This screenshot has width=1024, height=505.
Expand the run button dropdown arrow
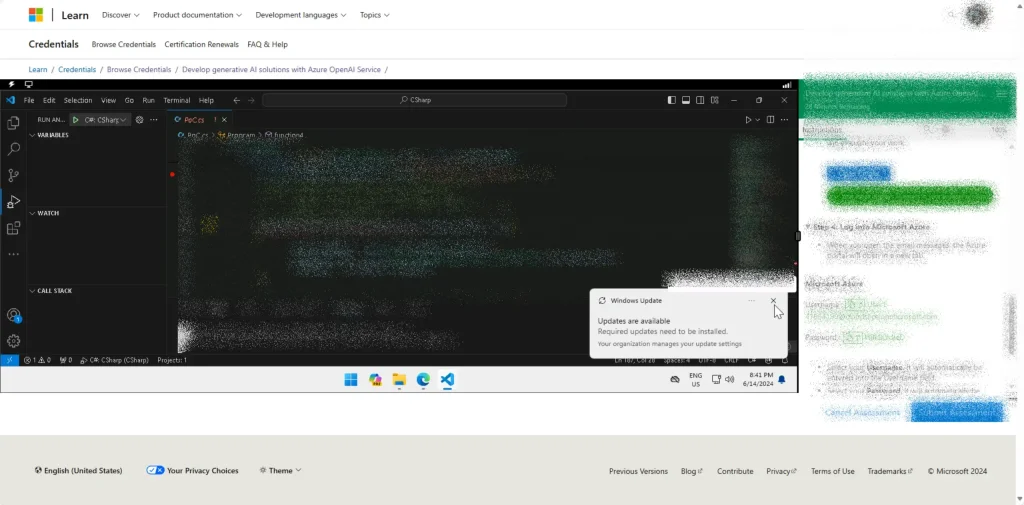tap(758, 120)
